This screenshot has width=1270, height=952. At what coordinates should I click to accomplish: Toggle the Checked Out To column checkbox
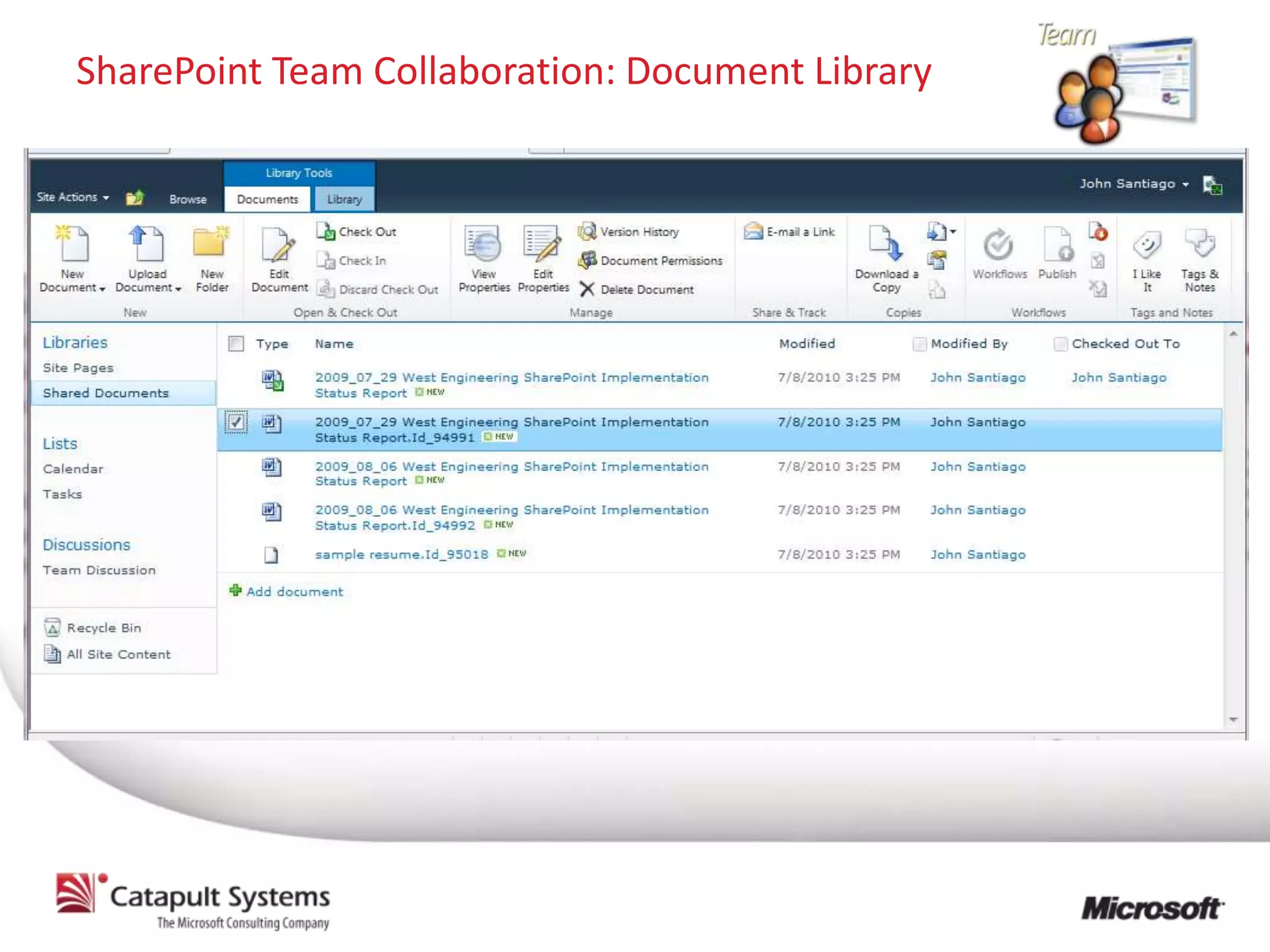tap(1060, 344)
